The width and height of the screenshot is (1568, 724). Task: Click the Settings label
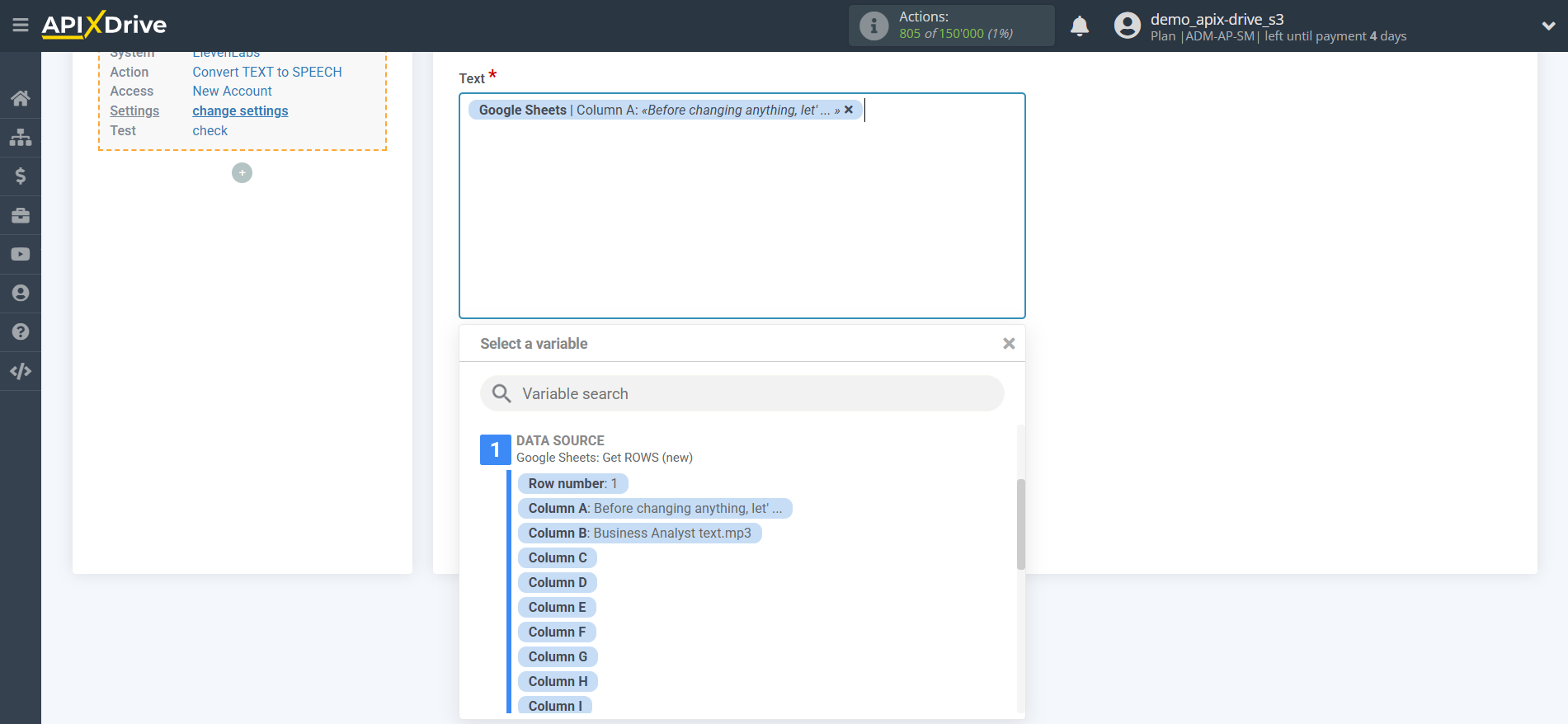click(x=134, y=110)
